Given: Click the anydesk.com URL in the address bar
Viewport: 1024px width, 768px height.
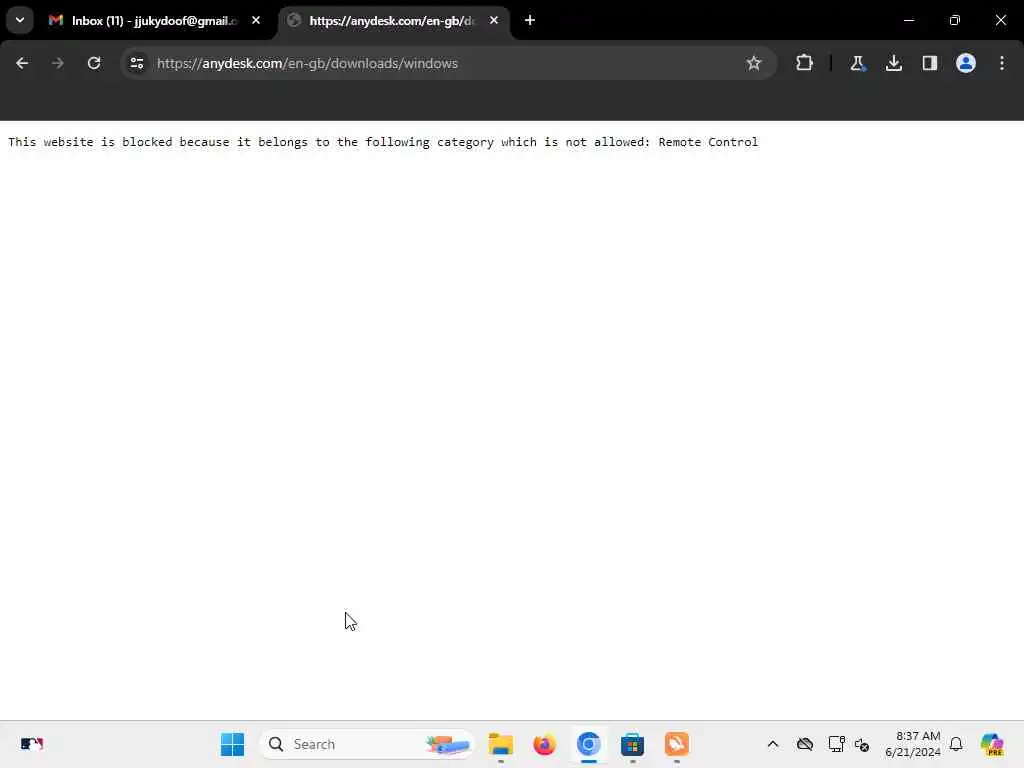Looking at the screenshot, I should point(307,63).
